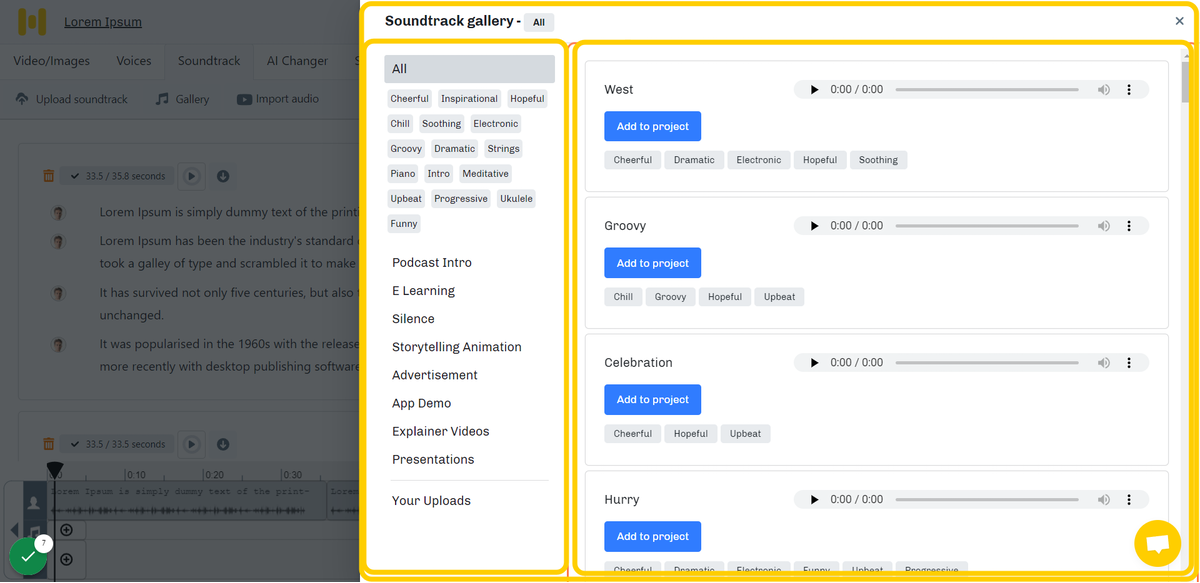The width and height of the screenshot is (1200, 583).
Task: Add the West track to project
Action: (x=652, y=127)
